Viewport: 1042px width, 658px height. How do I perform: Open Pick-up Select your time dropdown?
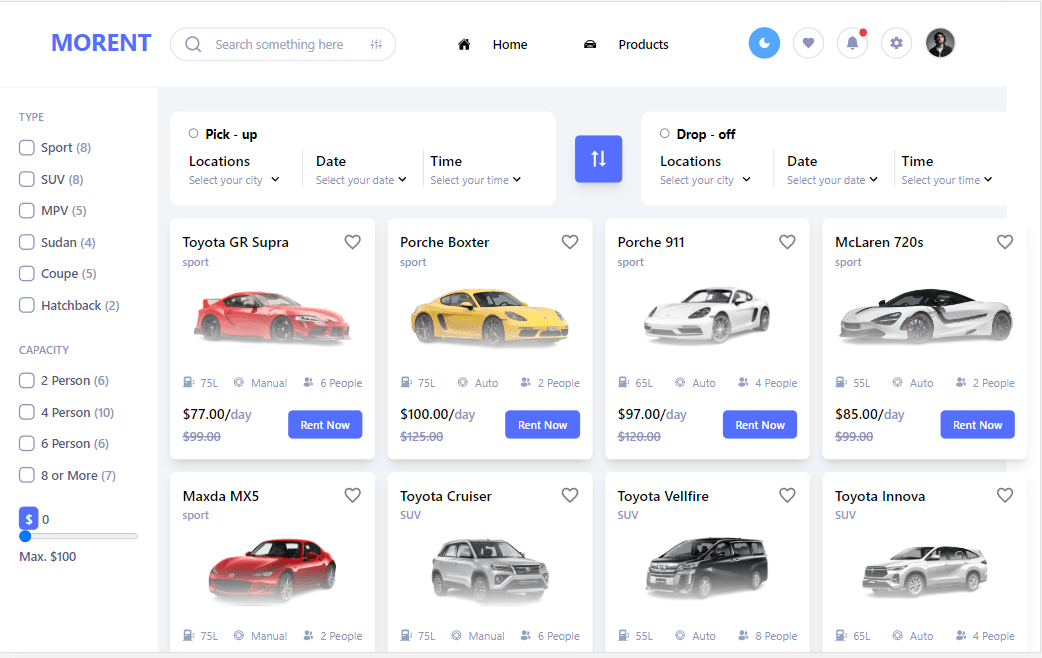point(476,180)
